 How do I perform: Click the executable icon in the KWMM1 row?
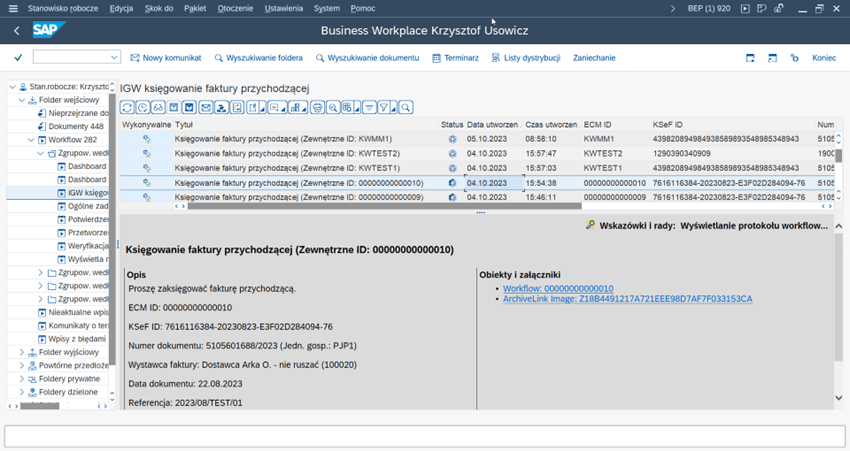coord(146,139)
